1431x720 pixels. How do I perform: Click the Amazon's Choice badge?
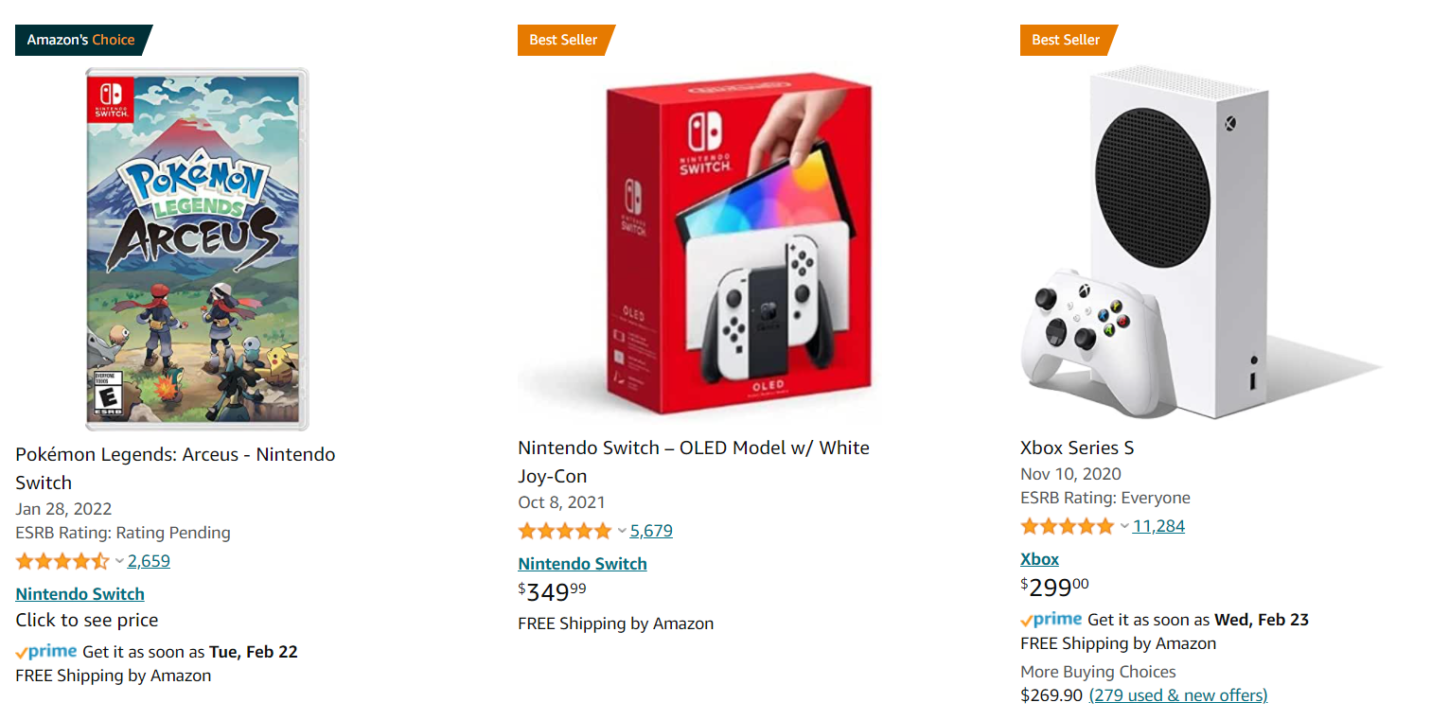coord(82,40)
